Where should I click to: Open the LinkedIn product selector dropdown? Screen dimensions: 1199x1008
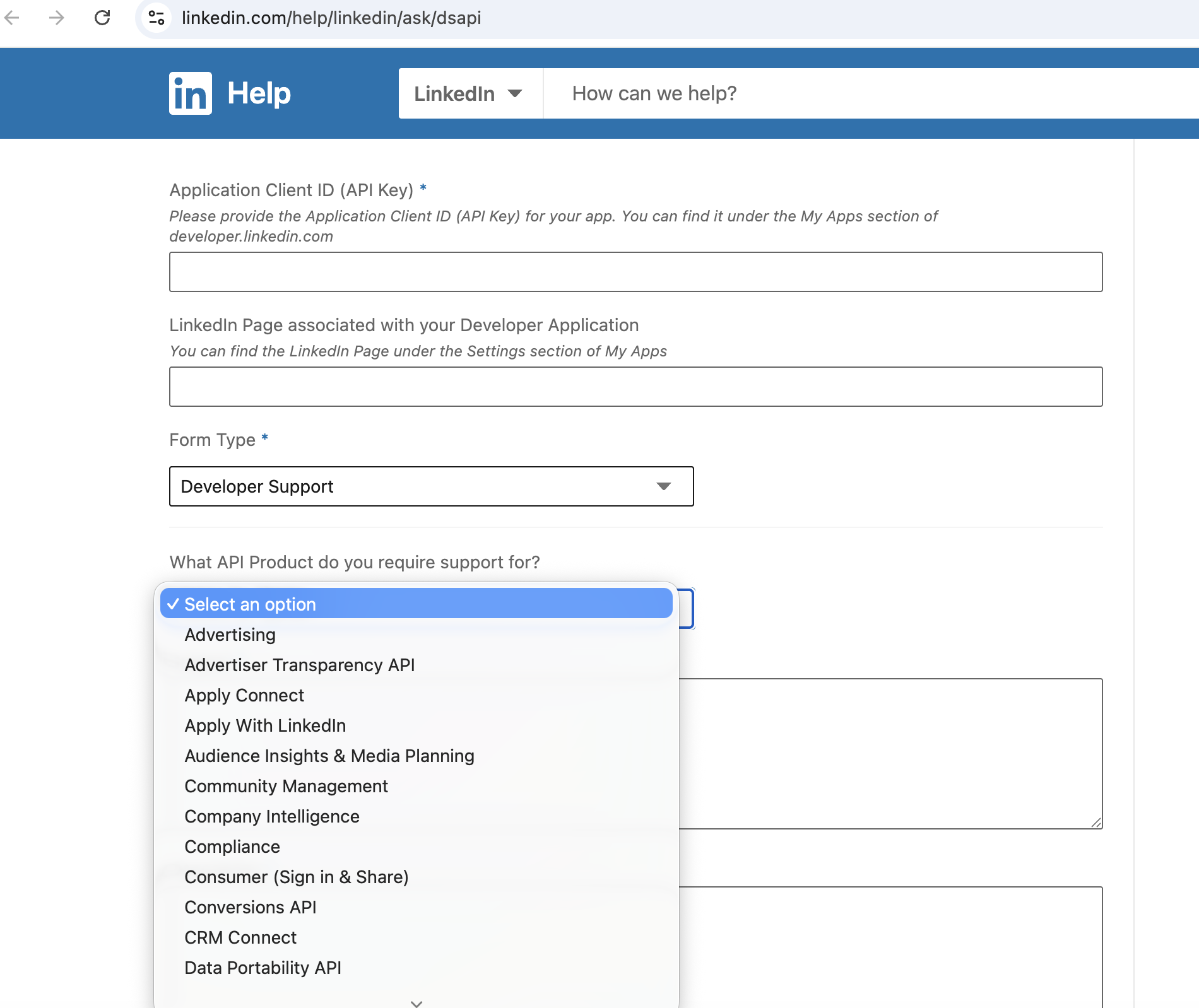point(470,93)
